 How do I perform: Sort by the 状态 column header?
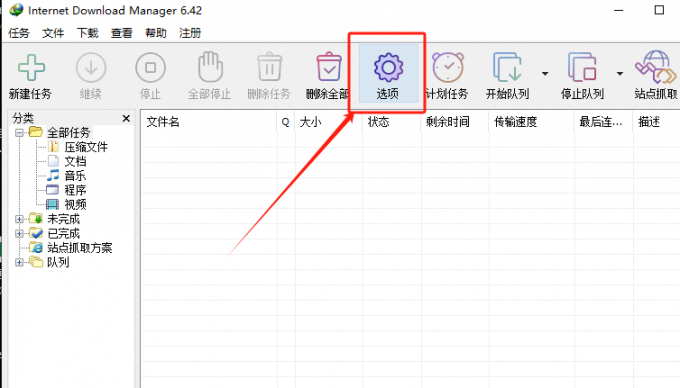[x=392, y=122]
